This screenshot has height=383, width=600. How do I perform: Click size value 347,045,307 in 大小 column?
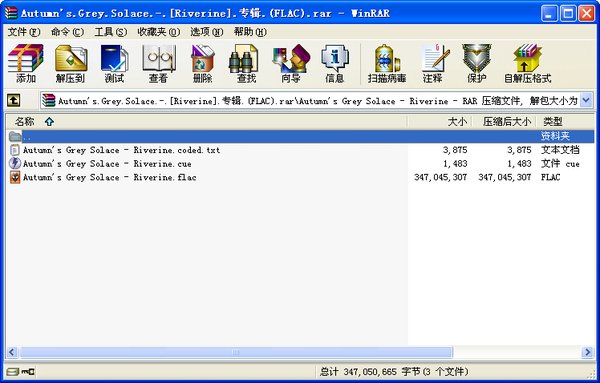pyautogui.click(x=440, y=177)
